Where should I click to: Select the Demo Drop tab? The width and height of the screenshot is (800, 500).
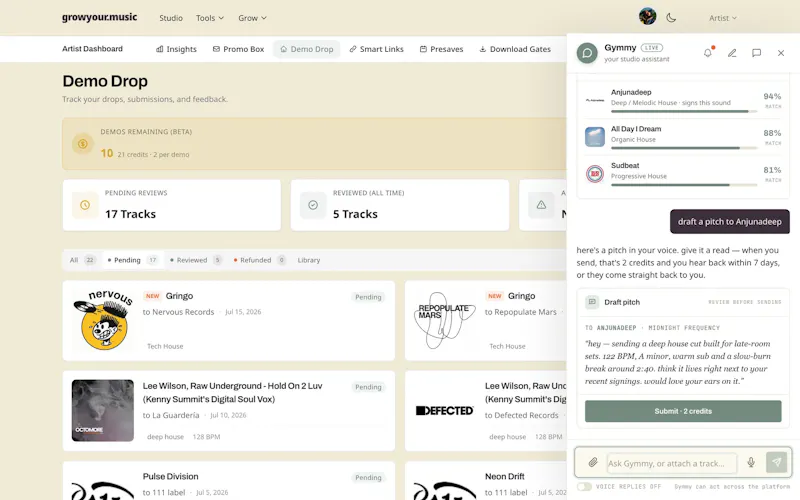click(307, 49)
